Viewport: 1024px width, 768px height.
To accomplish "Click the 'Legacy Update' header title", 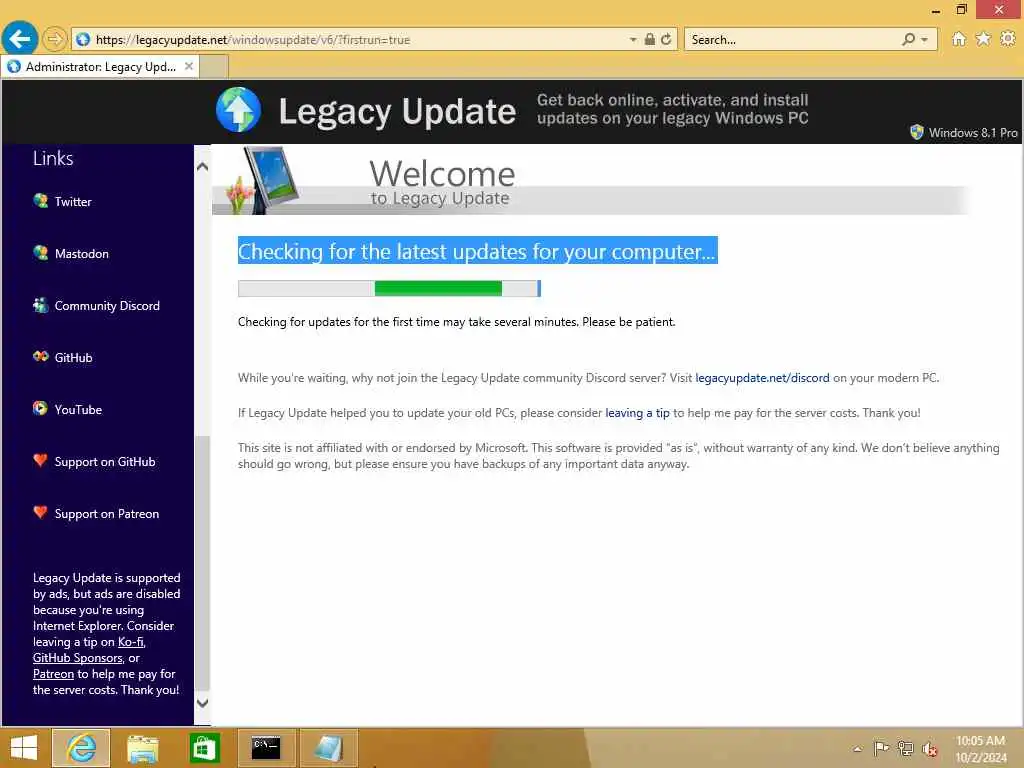I will click(x=397, y=111).
